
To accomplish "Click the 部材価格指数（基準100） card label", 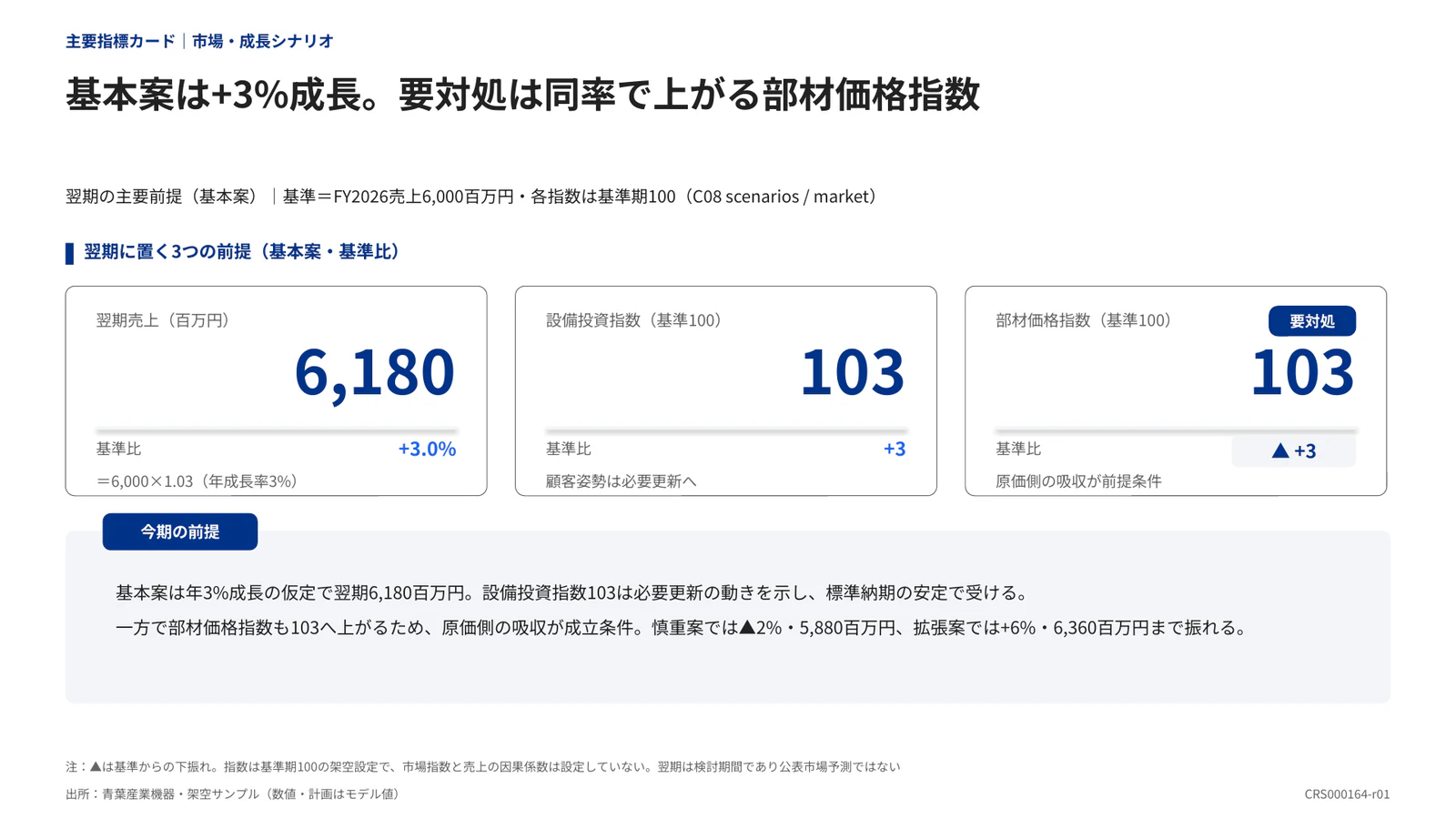I will pyautogui.click(x=1087, y=320).
